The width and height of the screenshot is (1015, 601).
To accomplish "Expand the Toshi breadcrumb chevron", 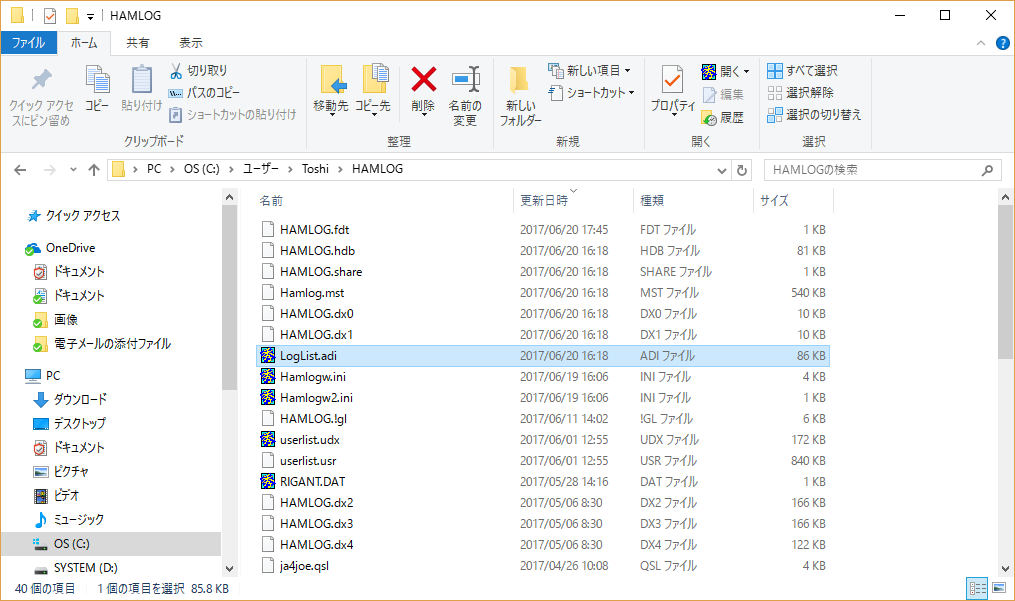I will tap(340, 170).
